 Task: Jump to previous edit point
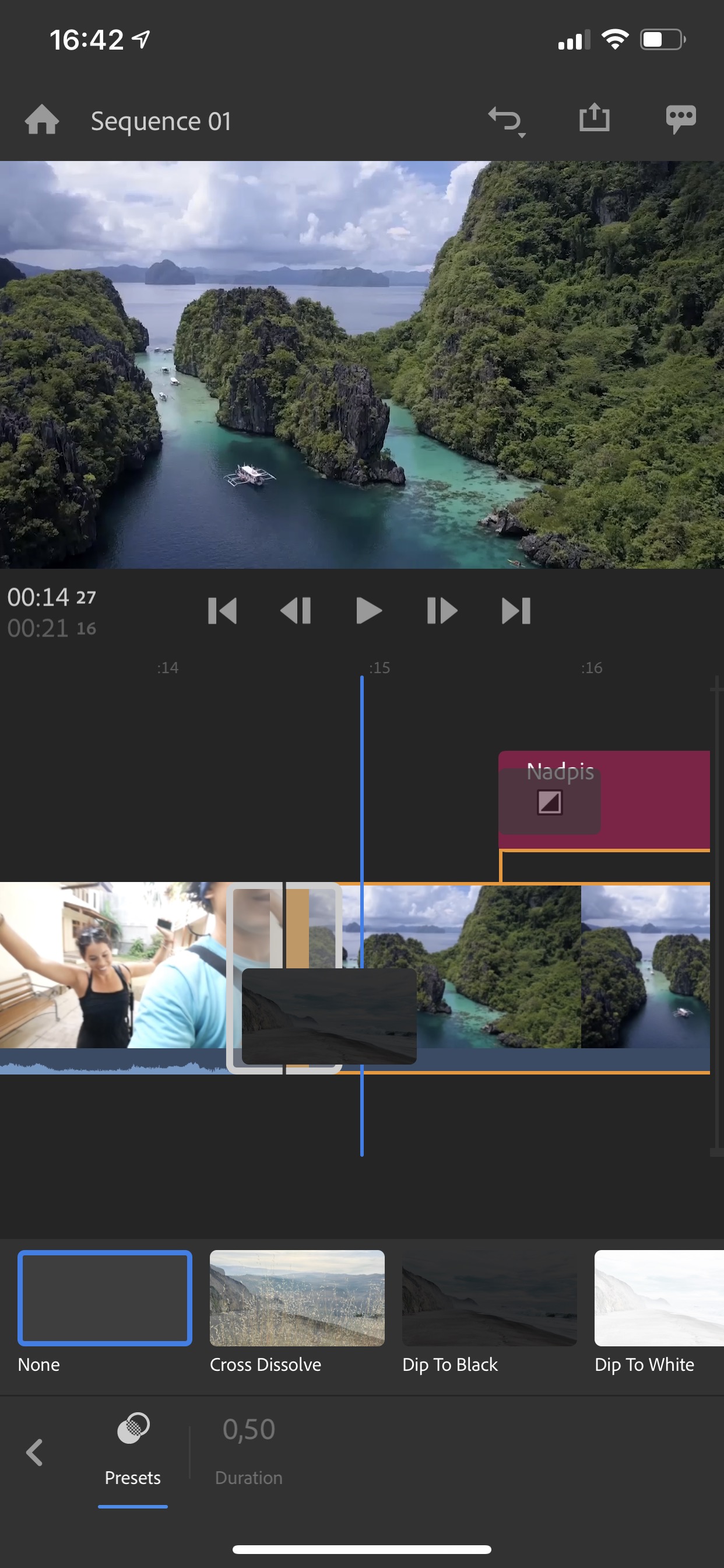[x=222, y=611]
